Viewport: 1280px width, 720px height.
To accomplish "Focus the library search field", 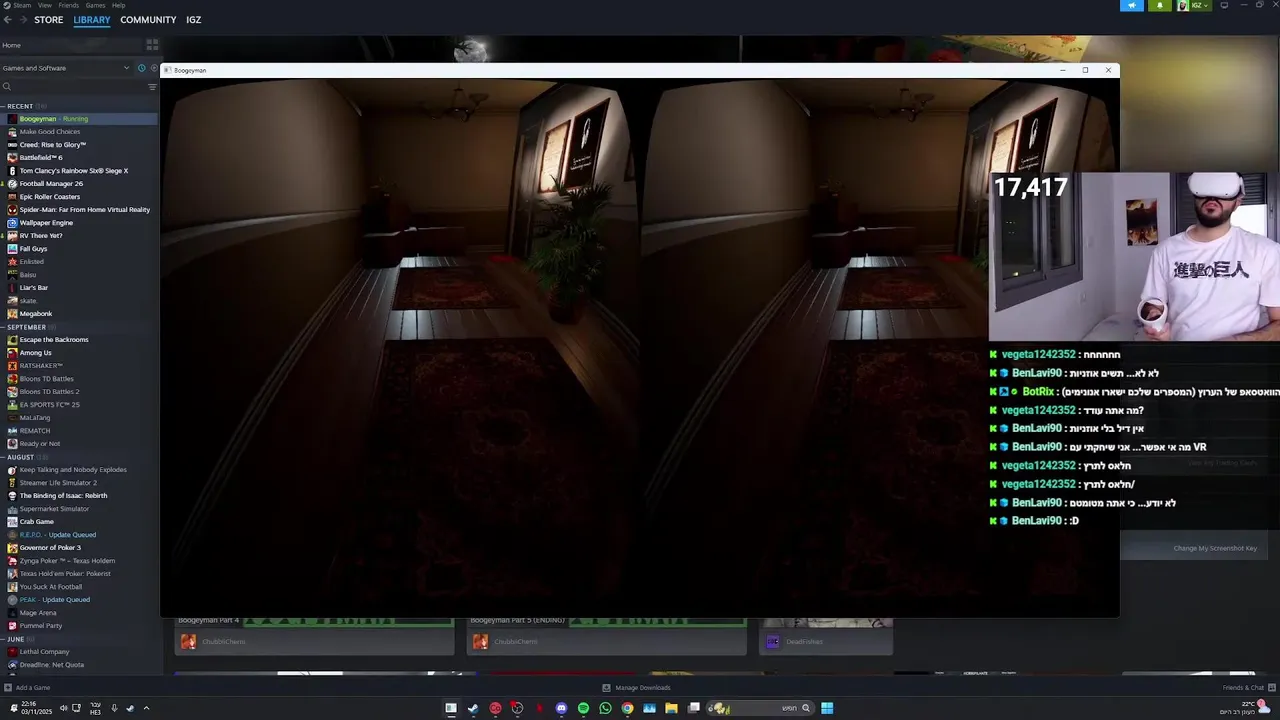I will [x=72, y=87].
